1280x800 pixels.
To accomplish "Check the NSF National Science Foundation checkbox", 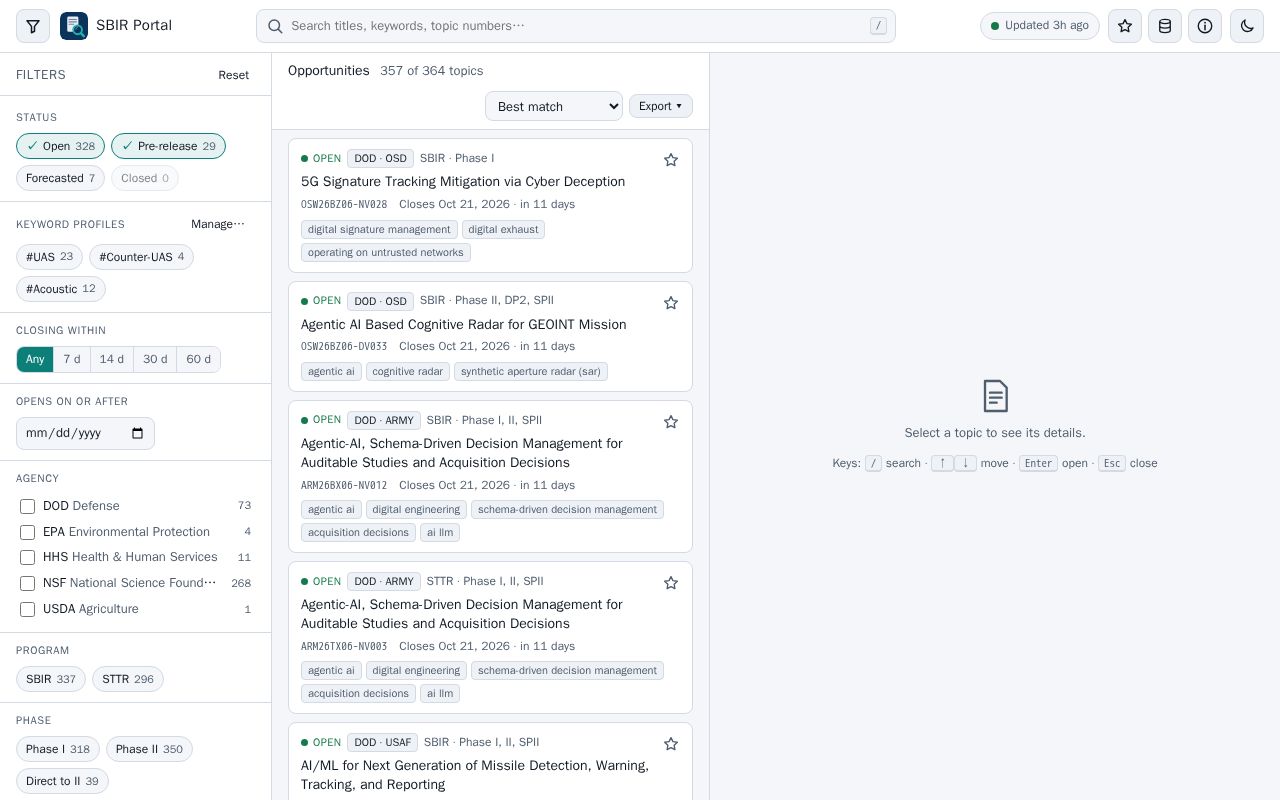I will coord(28,583).
